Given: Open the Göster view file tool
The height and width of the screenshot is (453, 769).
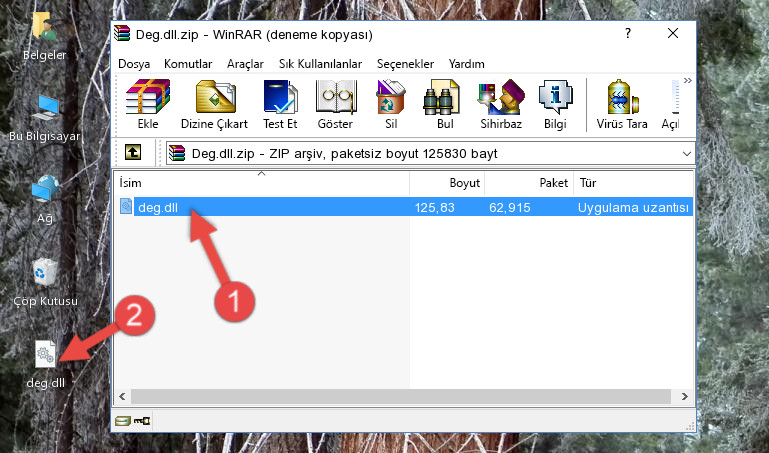Looking at the screenshot, I should point(335,104).
